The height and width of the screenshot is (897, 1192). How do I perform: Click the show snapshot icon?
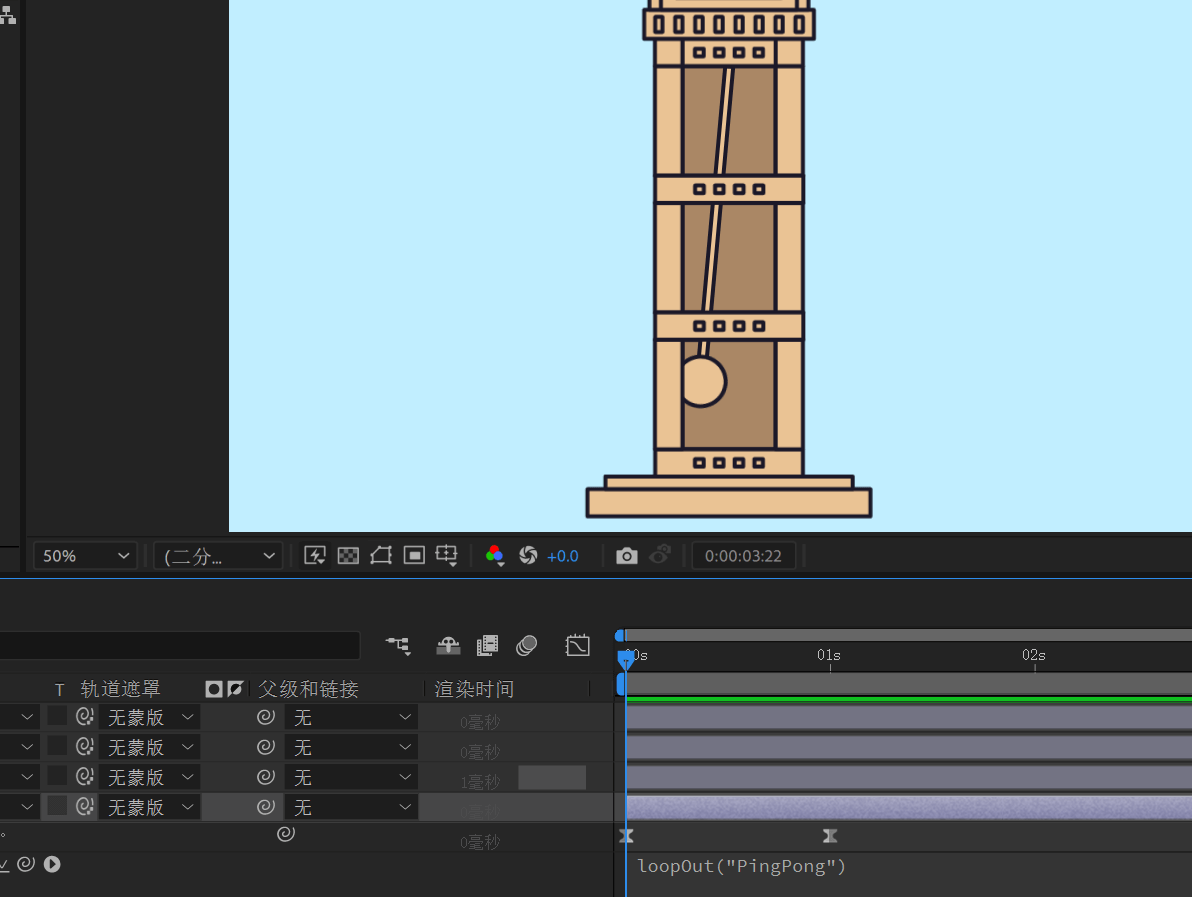(660, 555)
